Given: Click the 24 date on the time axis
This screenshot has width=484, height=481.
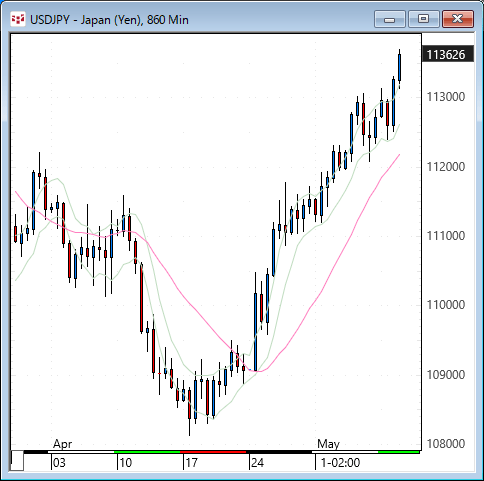Looking at the screenshot, I should click(x=257, y=463).
